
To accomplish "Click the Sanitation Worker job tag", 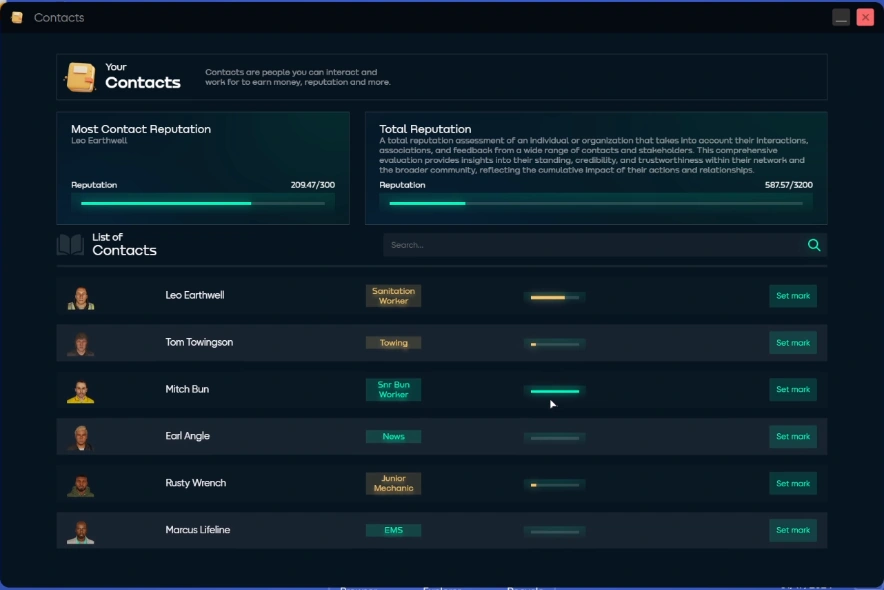I will point(394,296).
